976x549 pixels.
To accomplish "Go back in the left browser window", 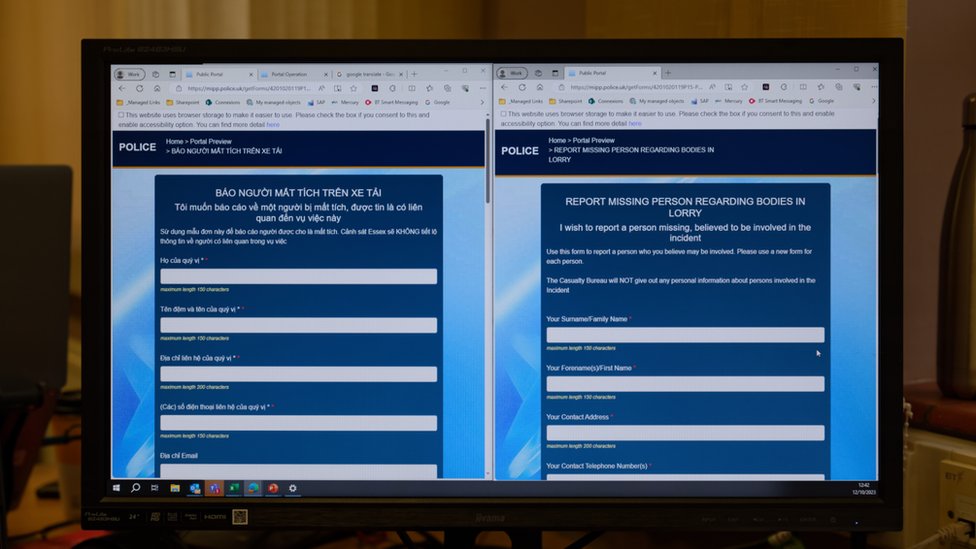I will pos(122,88).
